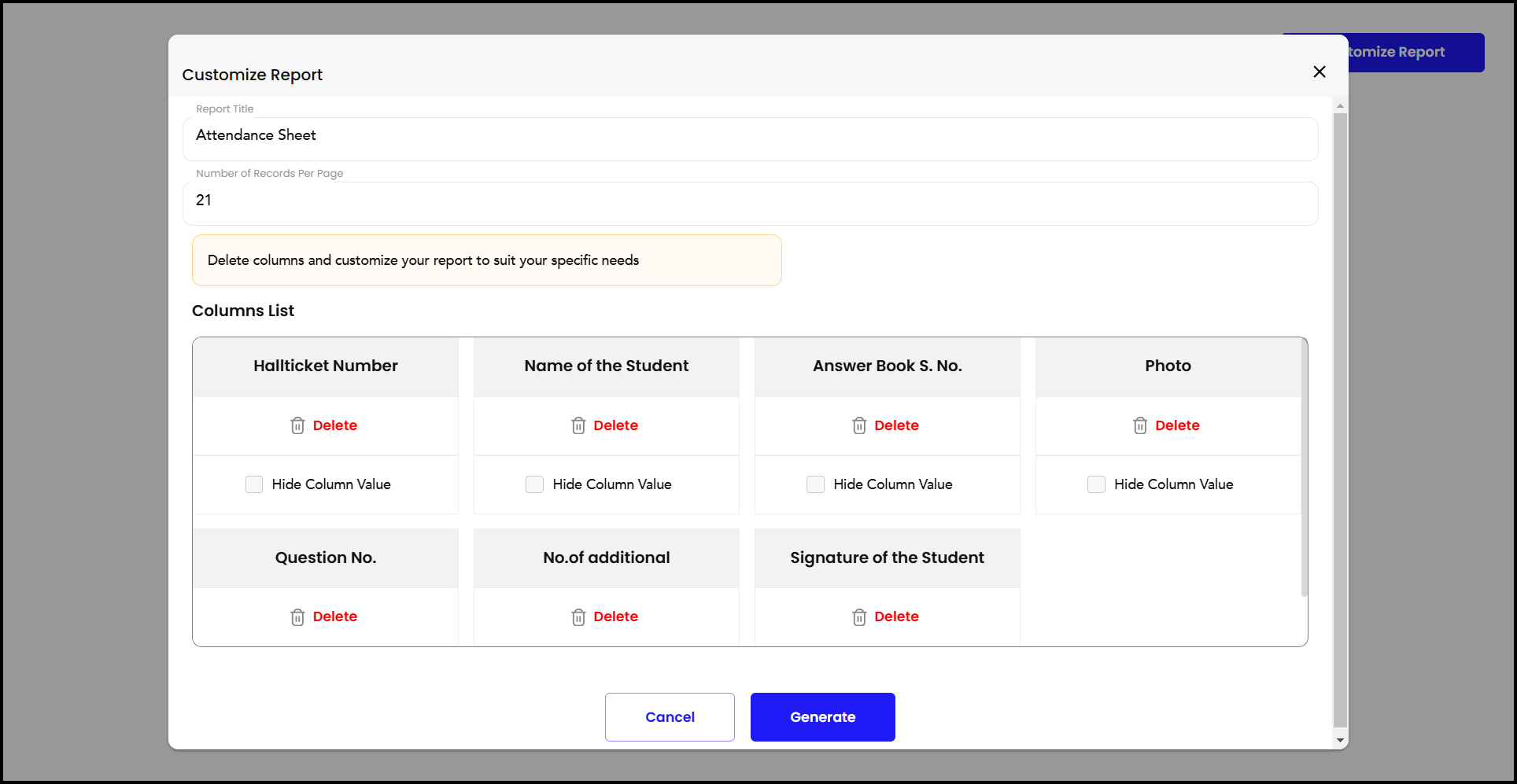The width and height of the screenshot is (1517, 784).
Task: Click the Photo column header
Action: [x=1168, y=366]
